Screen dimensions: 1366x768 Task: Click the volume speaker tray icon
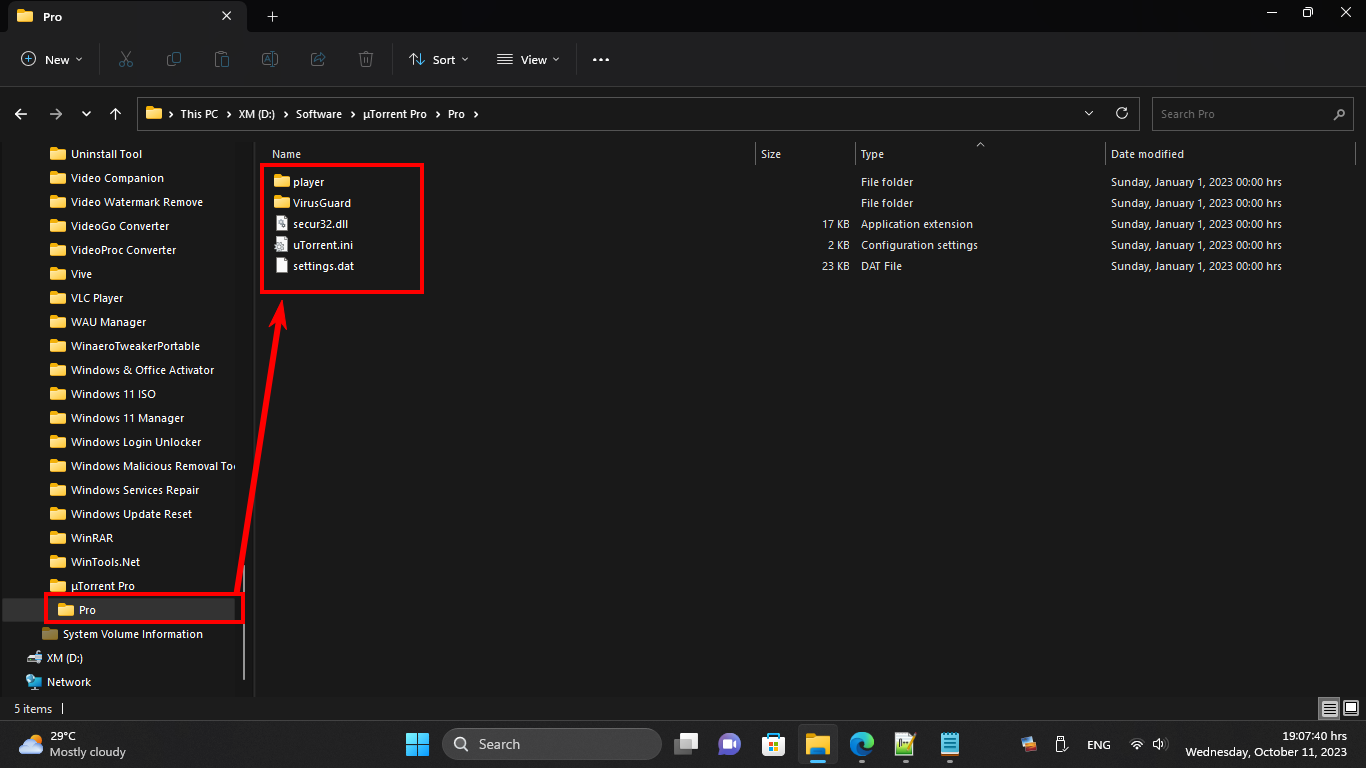1160,745
